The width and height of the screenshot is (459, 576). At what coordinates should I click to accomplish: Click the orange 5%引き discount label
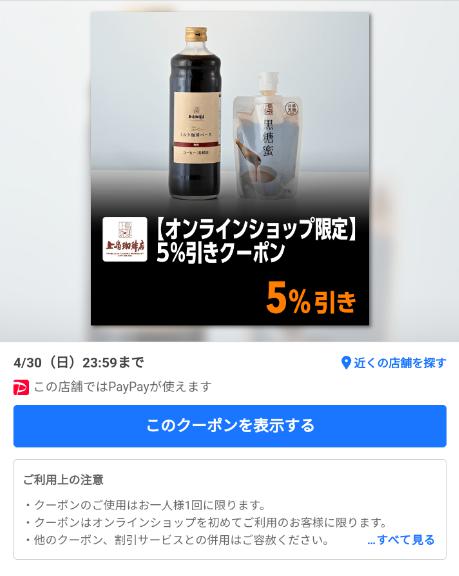pyautogui.click(x=311, y=299)
